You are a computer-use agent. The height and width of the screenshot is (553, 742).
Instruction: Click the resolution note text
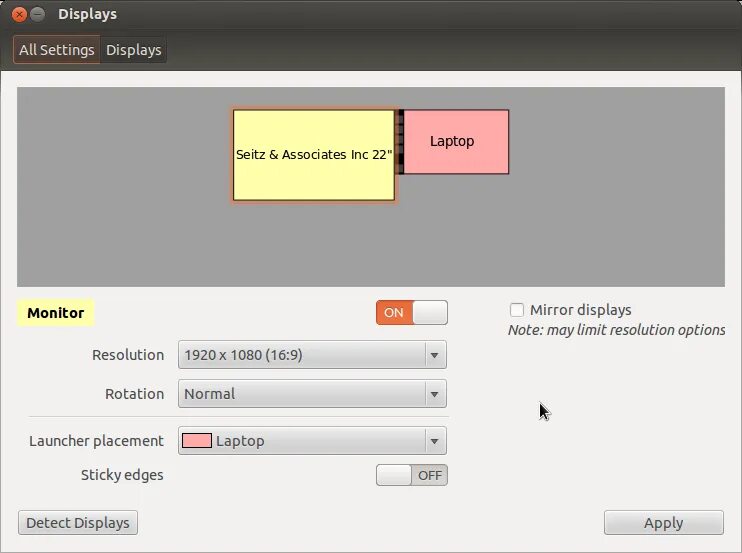(617, 330)
